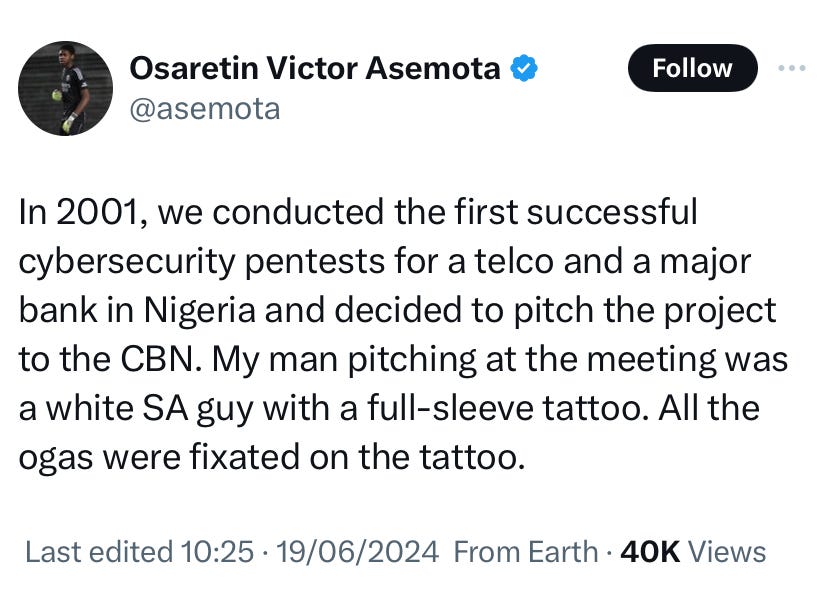Click the blue verified badge icon
The height and width of the screenshot is (590, 828).
tap(523, 69)
